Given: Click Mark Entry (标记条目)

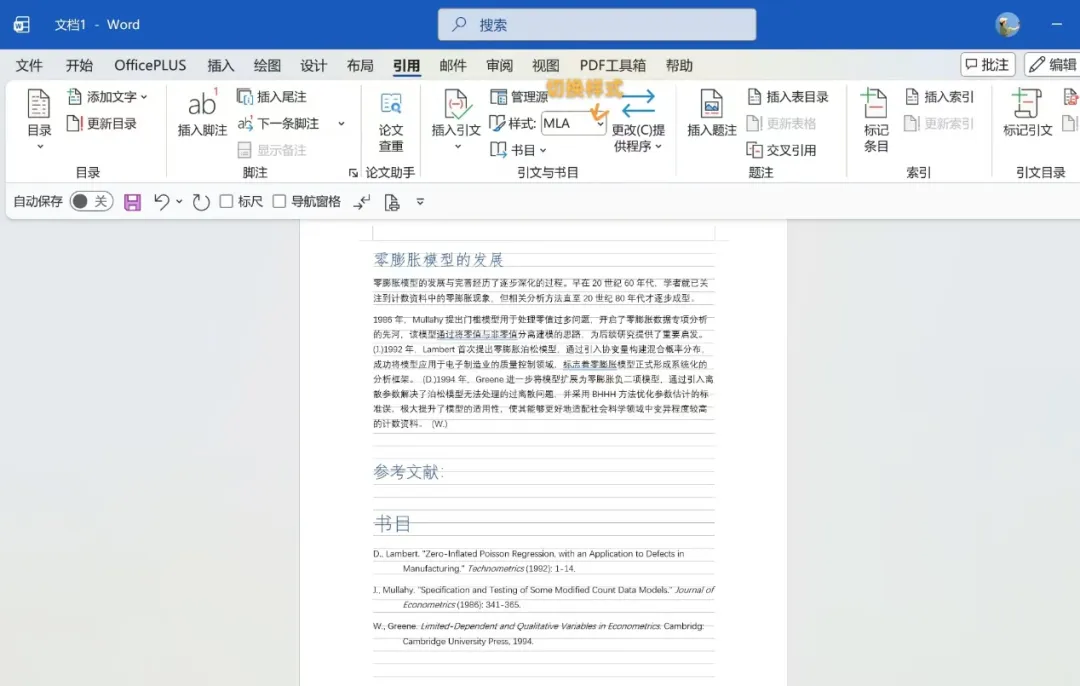Looking at the screenshot, I should pyautogui.click(x=875, y=121).
